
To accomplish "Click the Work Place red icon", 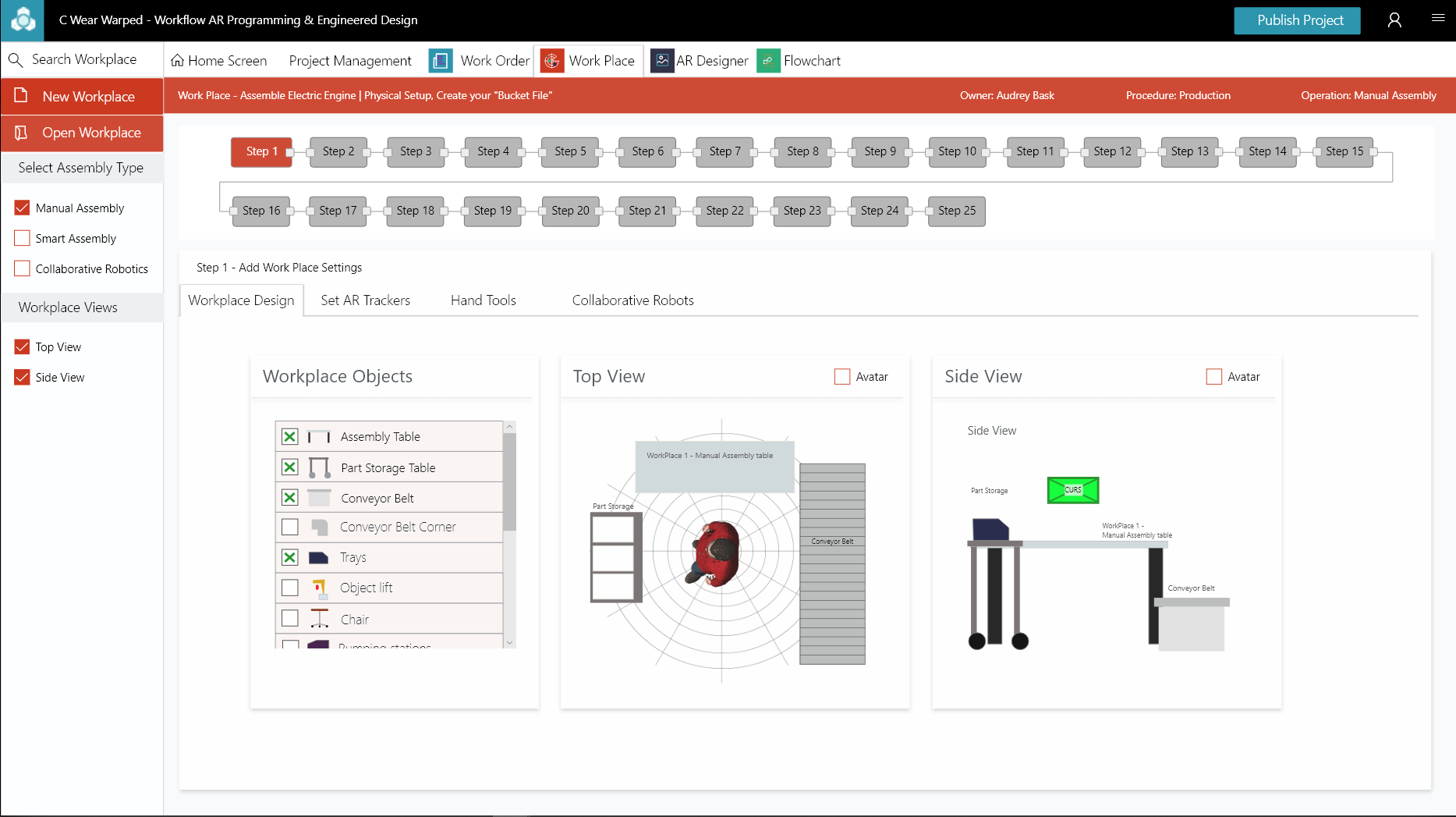I will [x=552, y=60].
